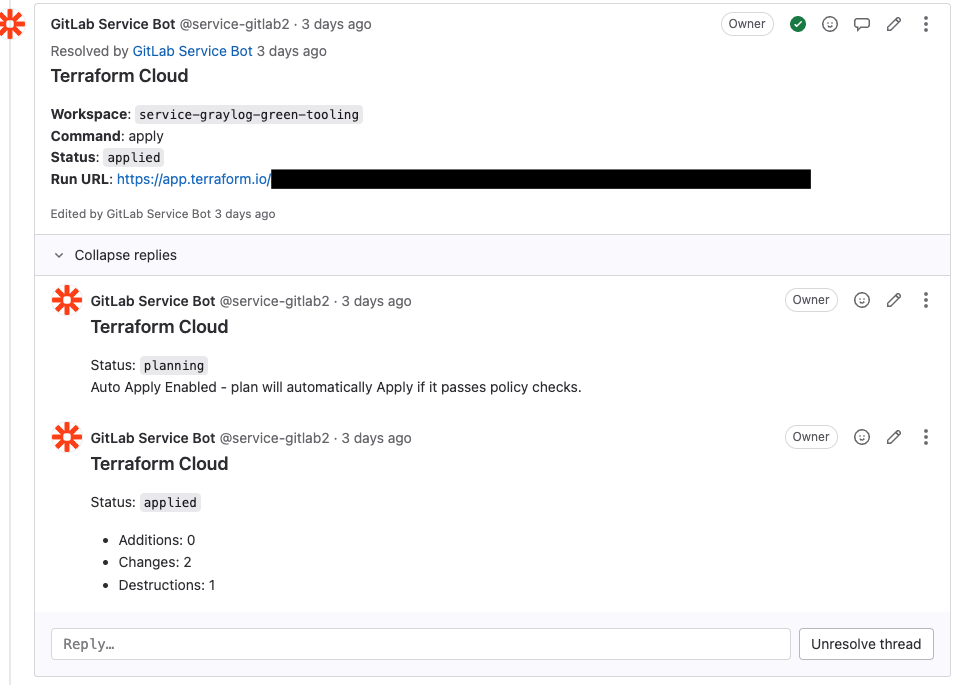Click the reply to comment speech bubble icon
The width and height of the screenshot is (956, 685).
coord(861,24)
